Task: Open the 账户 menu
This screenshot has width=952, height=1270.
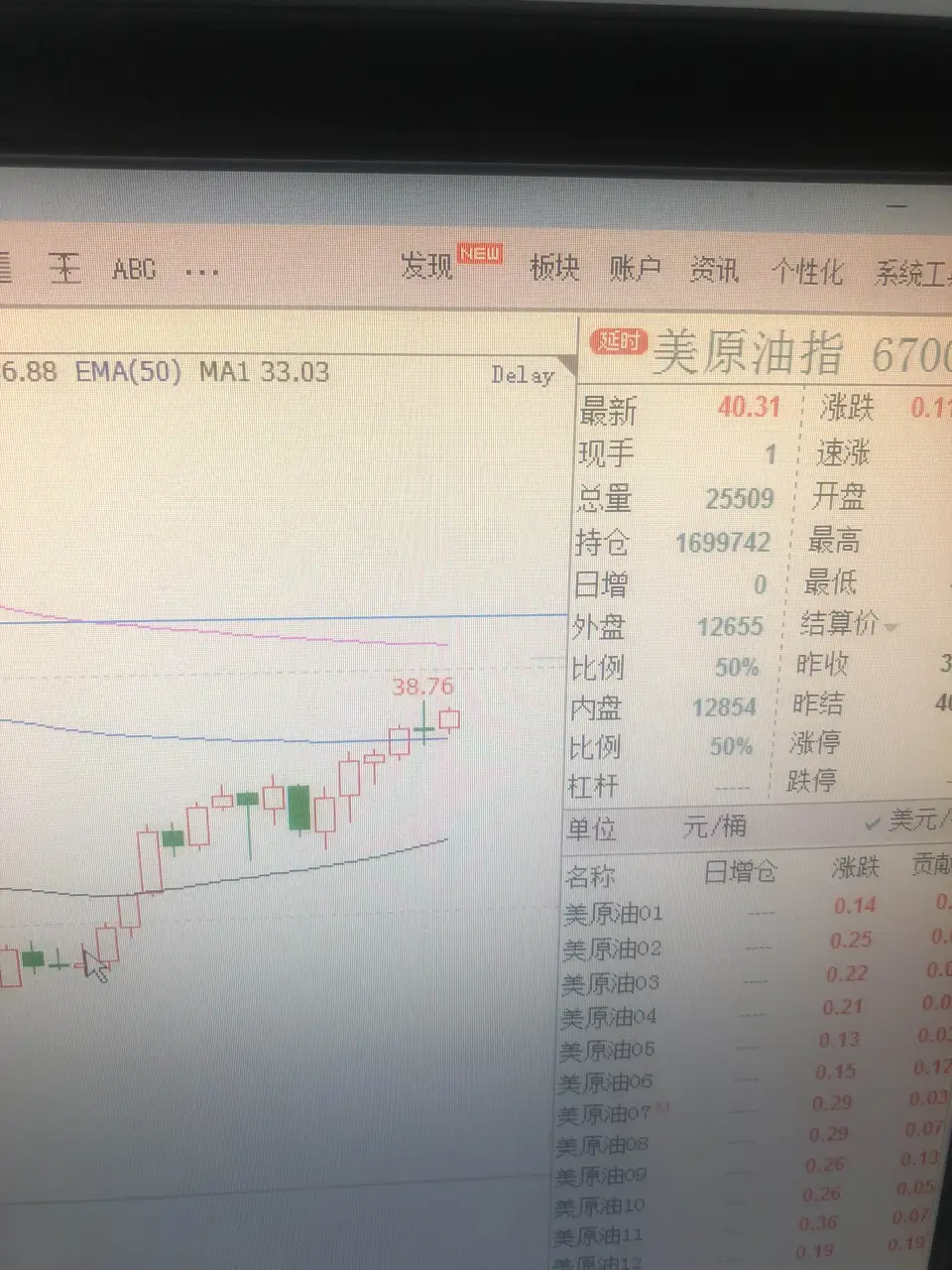Action: 636,268
